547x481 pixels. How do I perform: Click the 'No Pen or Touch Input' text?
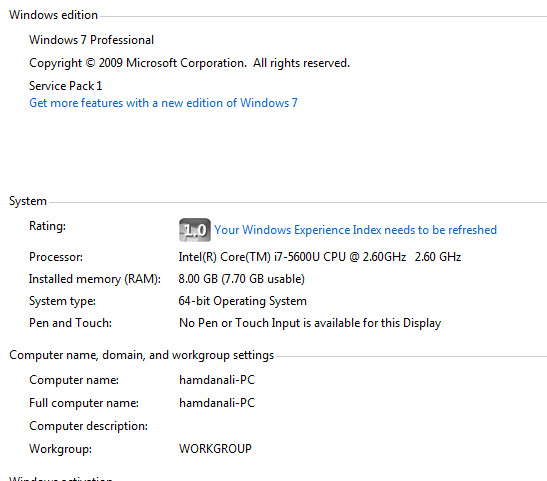[x=310, y=323]
